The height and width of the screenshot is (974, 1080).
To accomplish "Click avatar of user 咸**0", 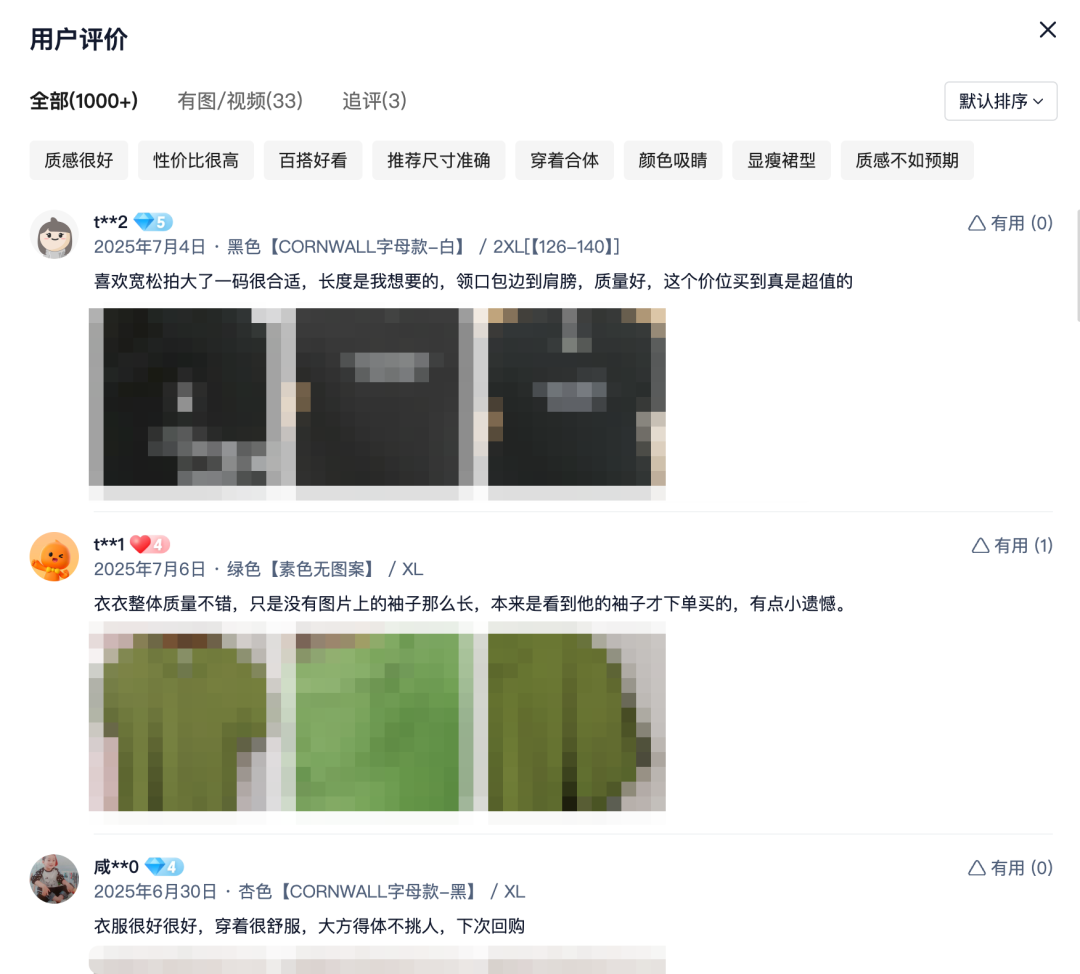I will (54, 879).
